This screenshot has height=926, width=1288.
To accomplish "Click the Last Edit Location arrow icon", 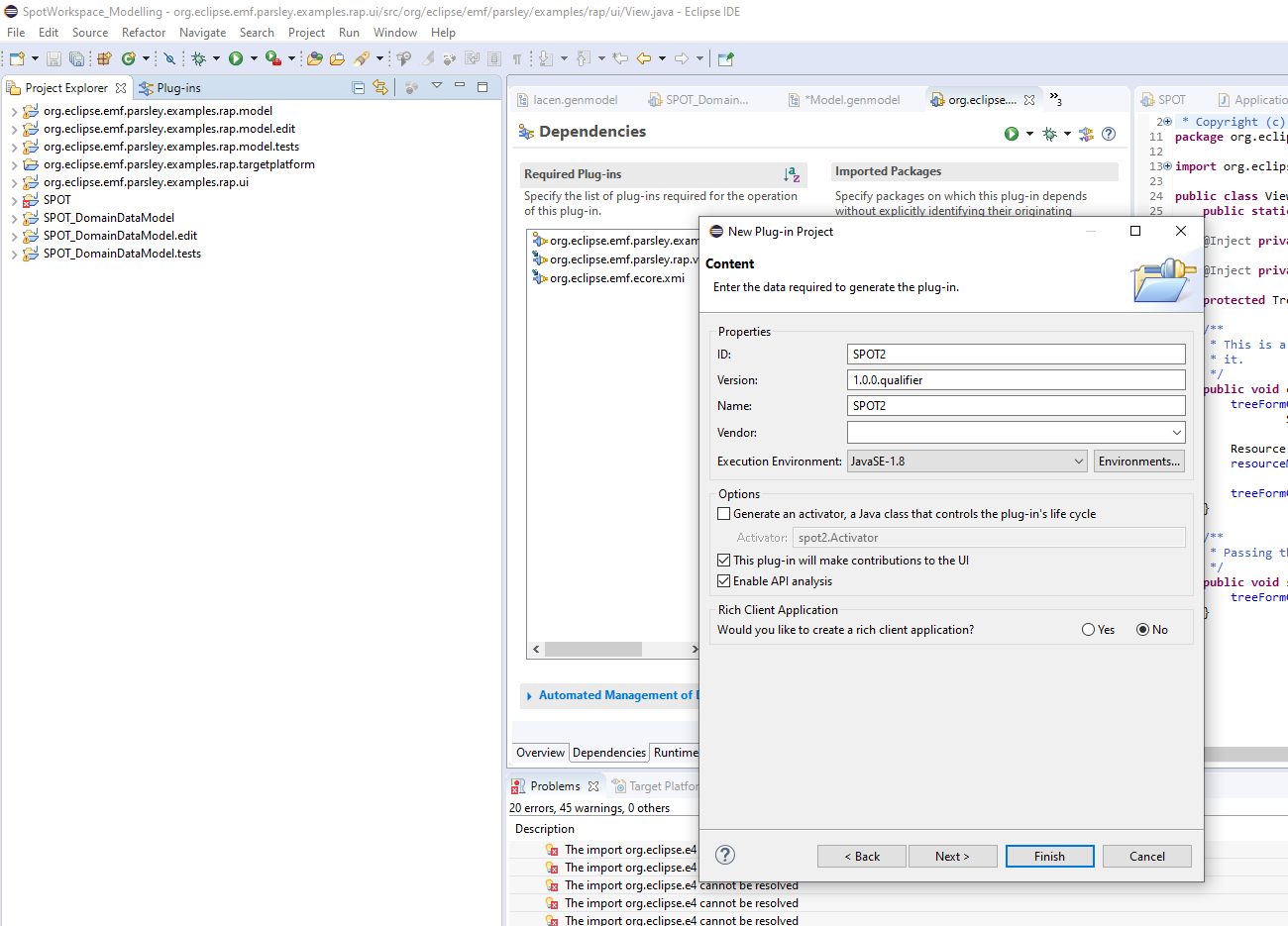I will 620,58.
